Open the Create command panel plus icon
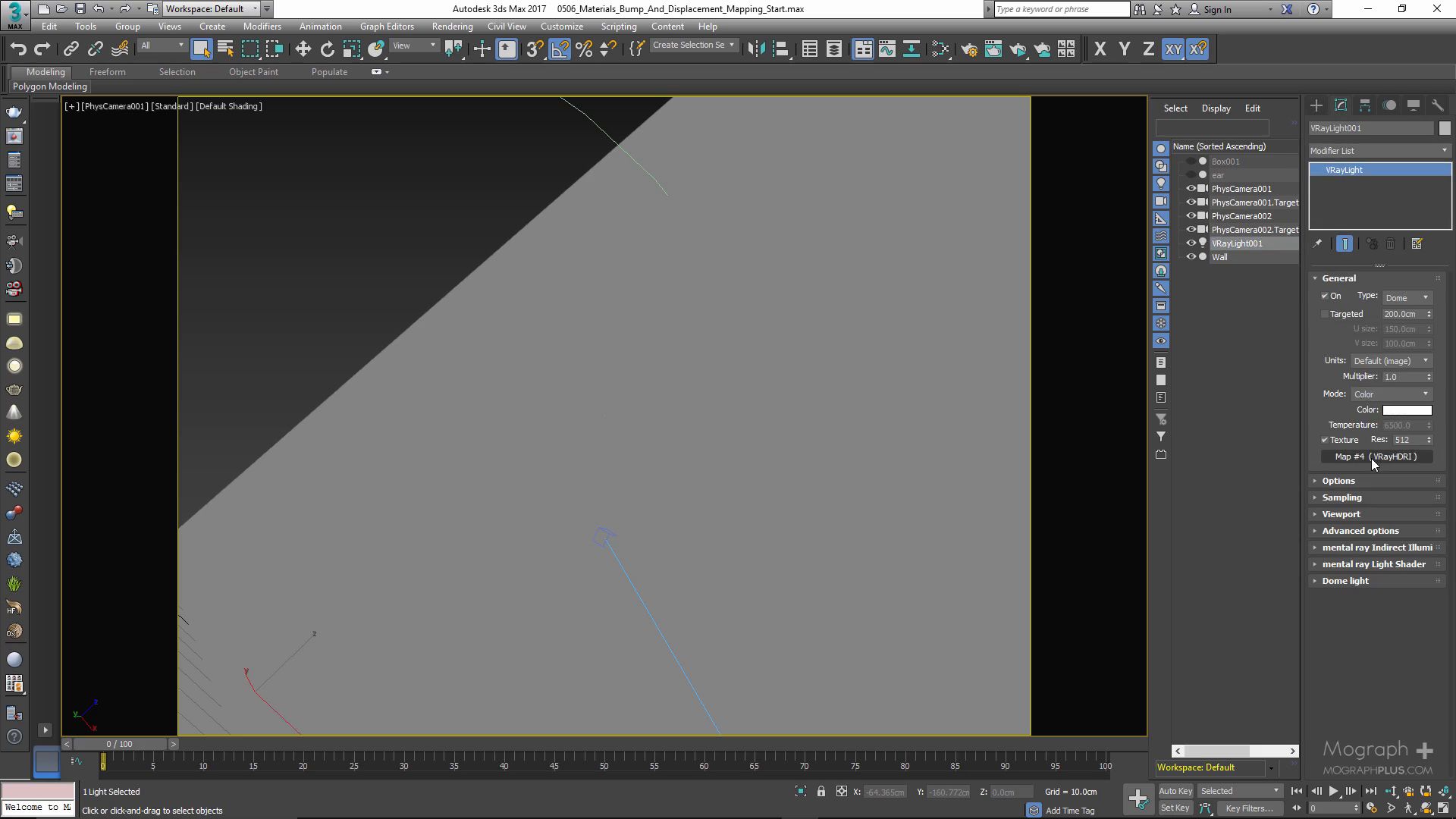This screenshot has width=1456, height=819. tap(1316, 105)
